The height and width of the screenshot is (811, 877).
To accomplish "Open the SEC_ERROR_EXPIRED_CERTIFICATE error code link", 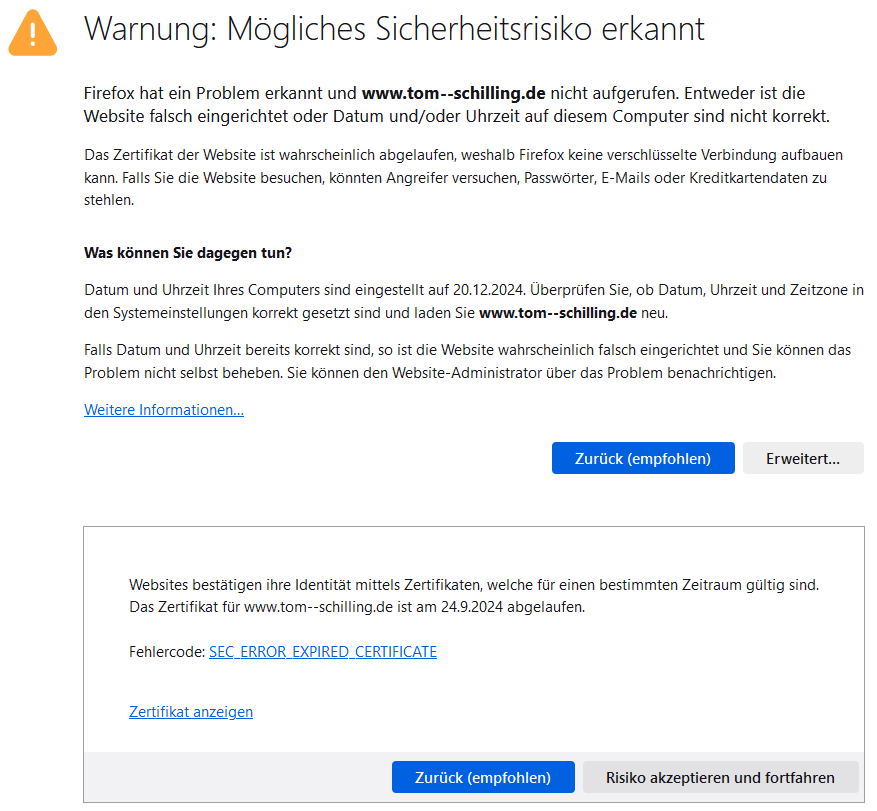I will coord(322,651).
